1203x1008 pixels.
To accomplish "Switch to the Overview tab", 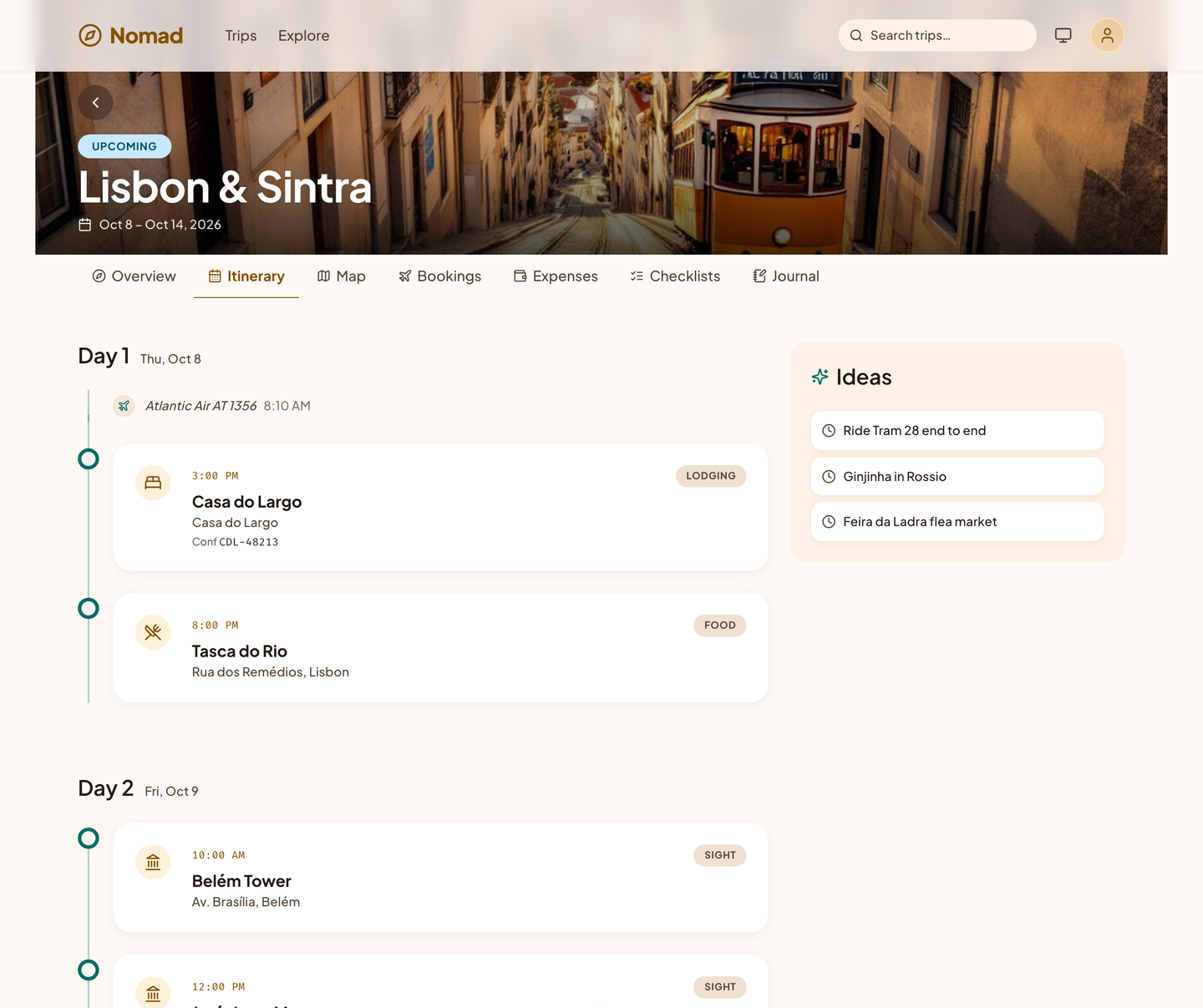I will pyautogui.click(x=134, y=276).
